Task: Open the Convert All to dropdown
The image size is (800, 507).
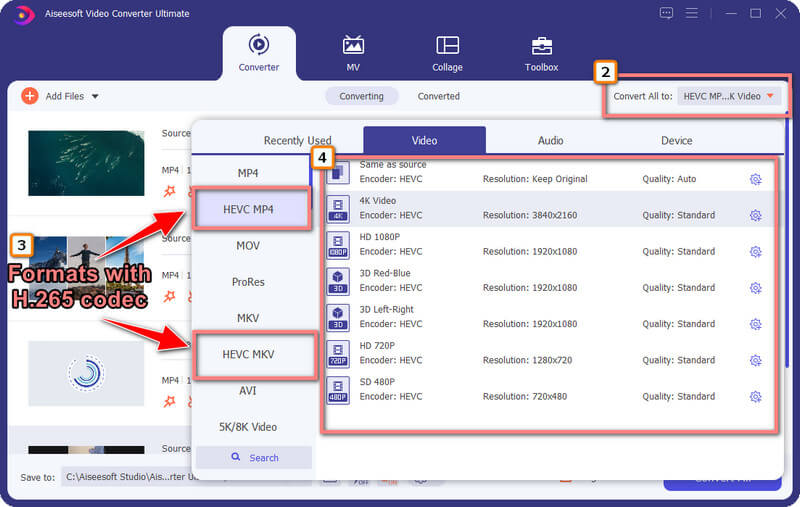Action: (729, 96)
